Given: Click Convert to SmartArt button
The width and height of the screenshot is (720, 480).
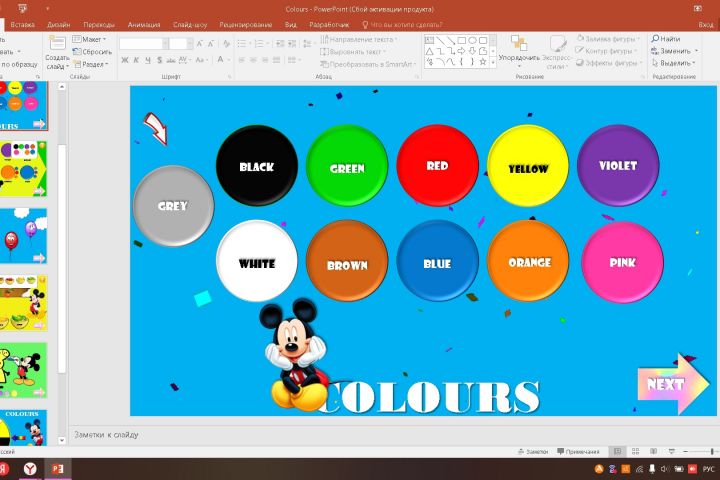Looking at the screenshot, I should pos(367,64).
